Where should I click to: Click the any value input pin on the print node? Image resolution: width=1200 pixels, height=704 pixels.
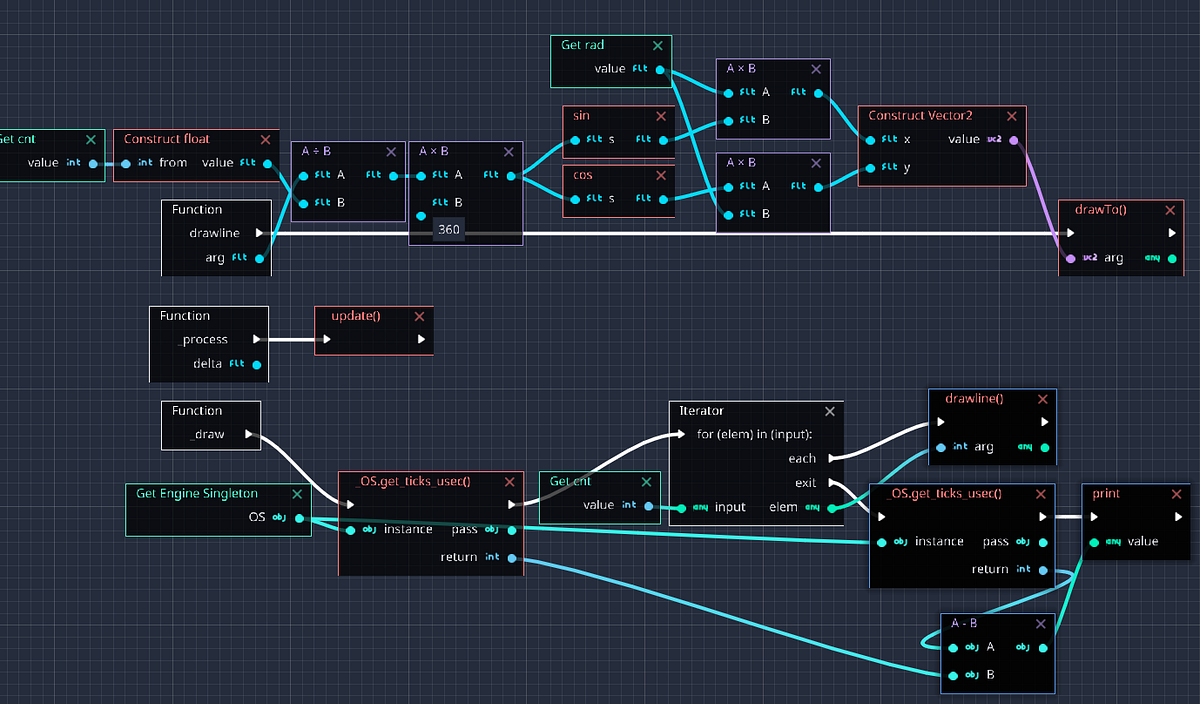point(1092,541)
